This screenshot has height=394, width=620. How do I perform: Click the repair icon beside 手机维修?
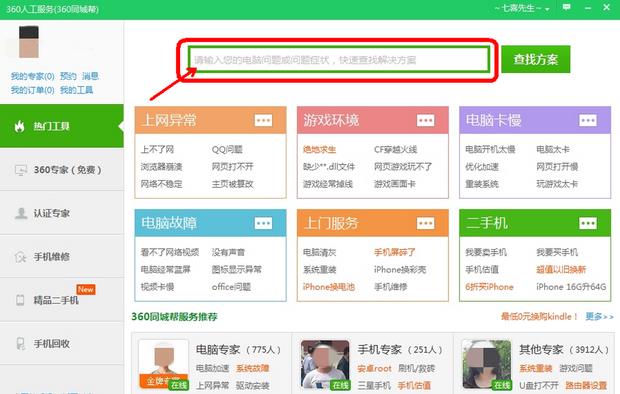pos(21,257)
